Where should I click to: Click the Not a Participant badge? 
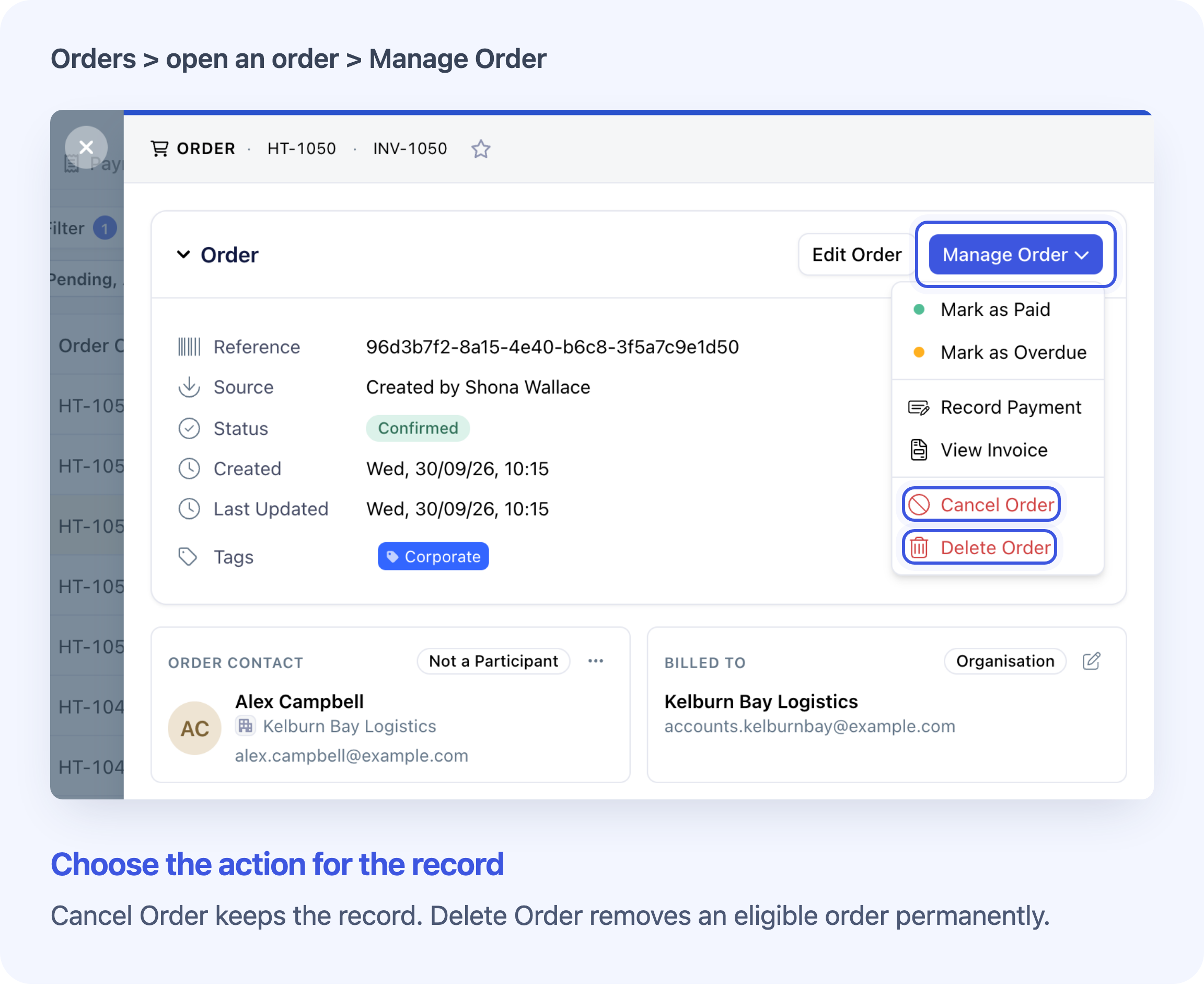[493, 661]
